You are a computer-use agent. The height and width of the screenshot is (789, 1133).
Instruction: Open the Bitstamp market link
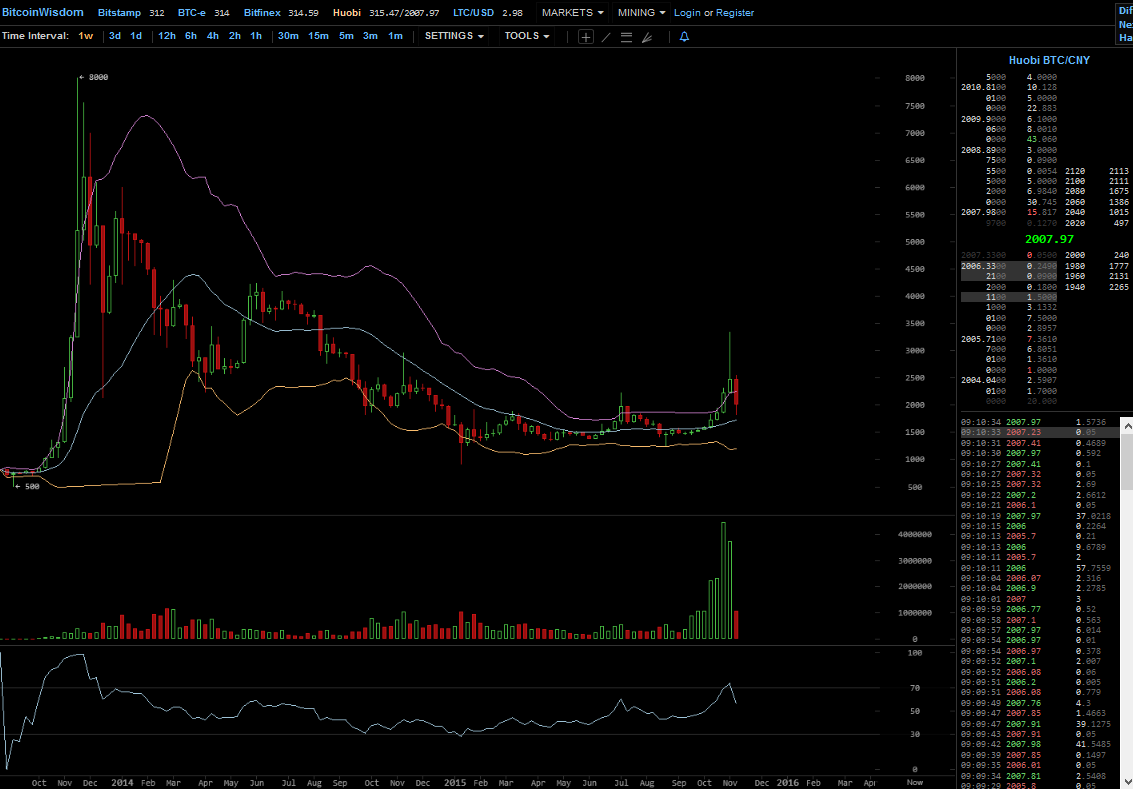[119, 12]
